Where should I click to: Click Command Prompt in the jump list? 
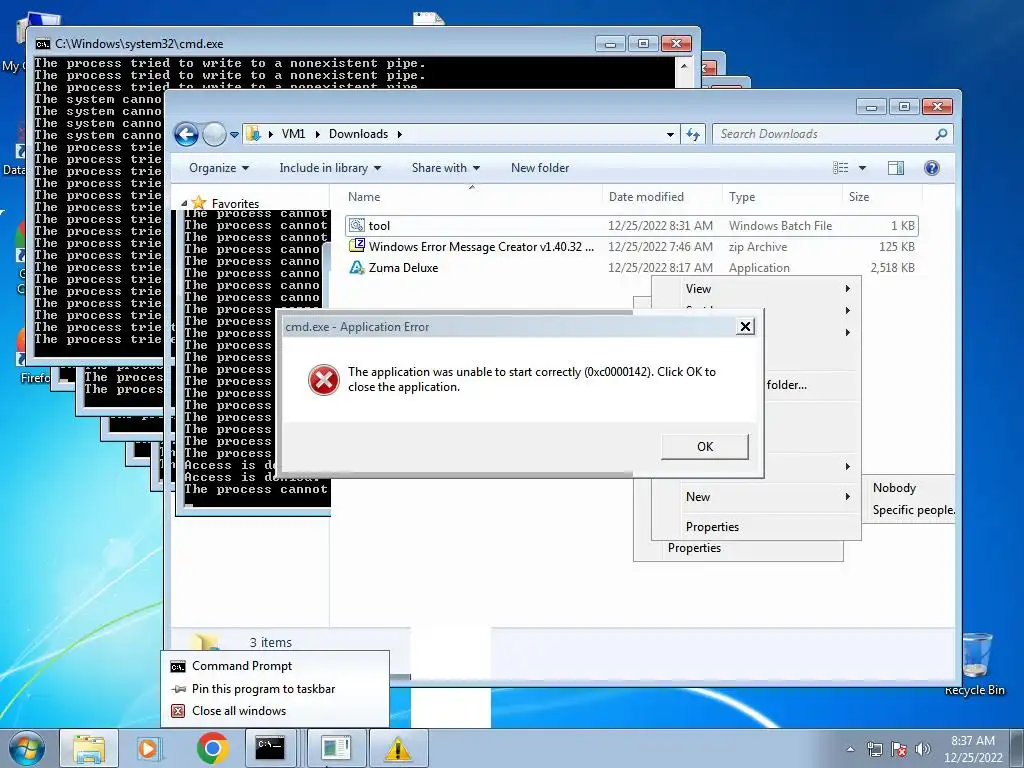[x=275, y=666]
